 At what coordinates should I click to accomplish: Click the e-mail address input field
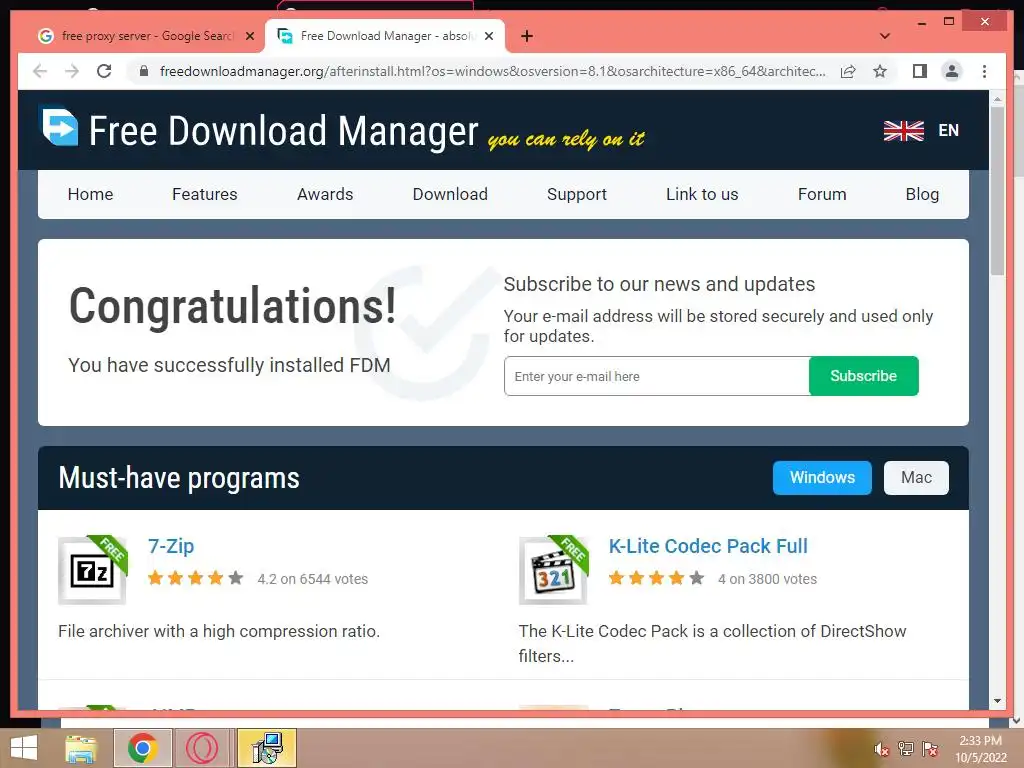656,376
